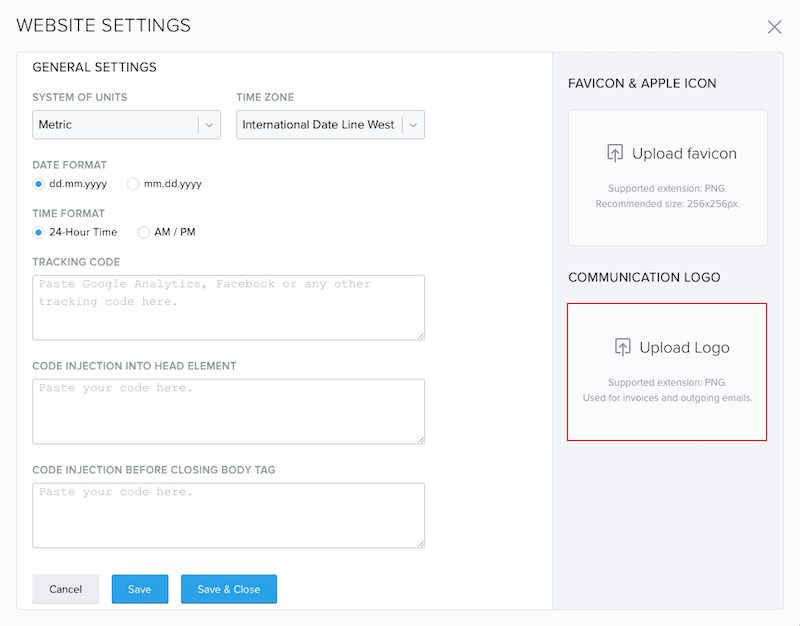Screen dimensions: 800x626
Task: Select dd.mm.yyyy date format
Action: point(38,184)
